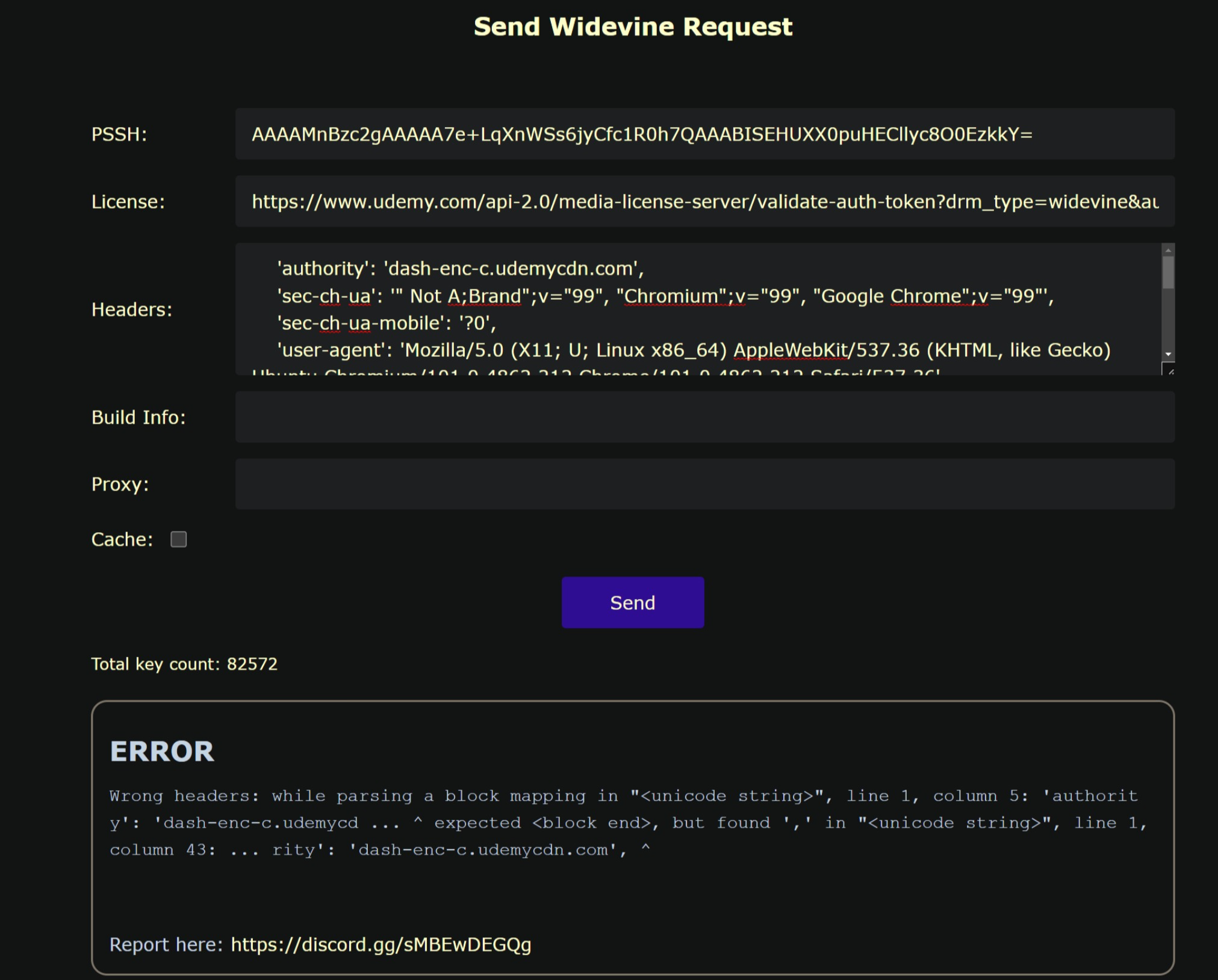Click the ERROR heading in result box
Image resolution: width=1218 pixels, height=980 pixels.
tap(162, 751)
